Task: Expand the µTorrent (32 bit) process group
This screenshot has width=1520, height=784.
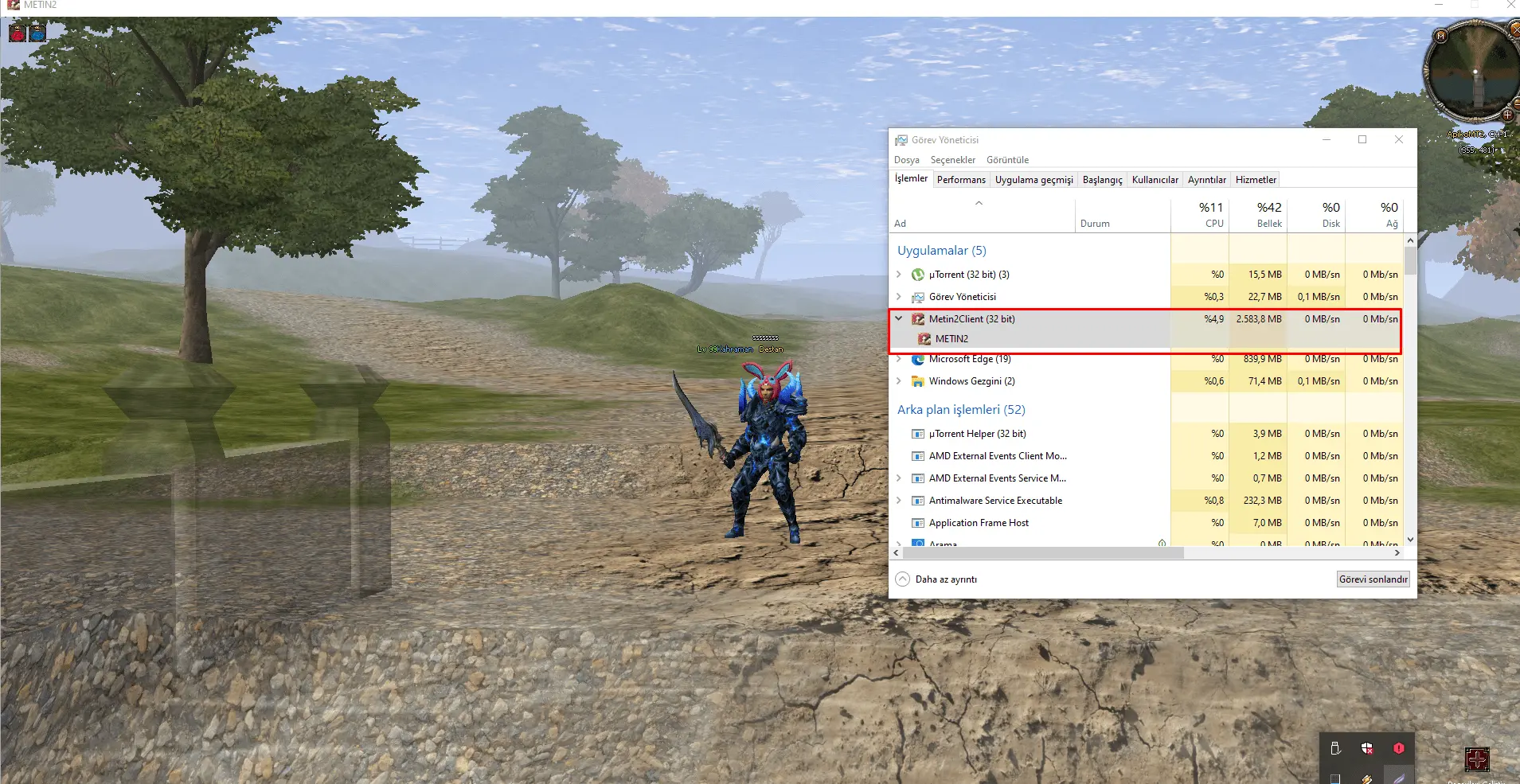Action: (x=899, y=275)
